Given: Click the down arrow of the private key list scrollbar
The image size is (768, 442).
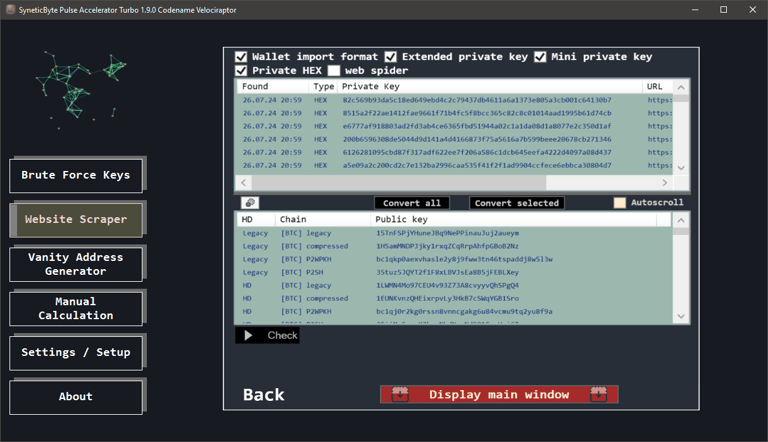Looking at the screenshot, I should tap(681, 168).
